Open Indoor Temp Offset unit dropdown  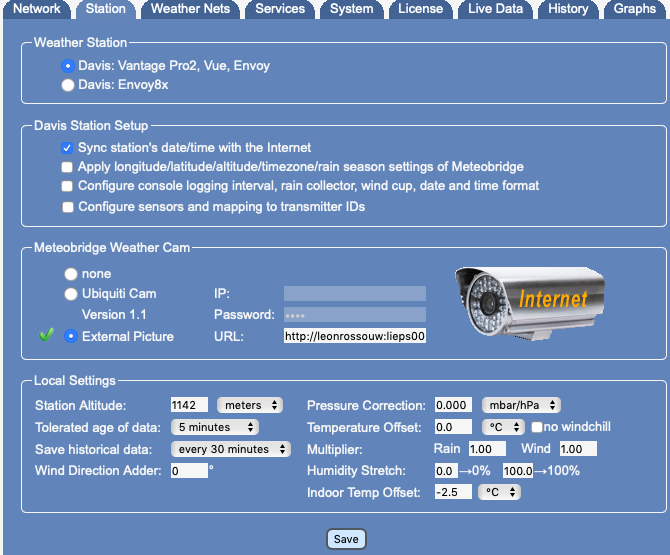(x=500, y=492)
